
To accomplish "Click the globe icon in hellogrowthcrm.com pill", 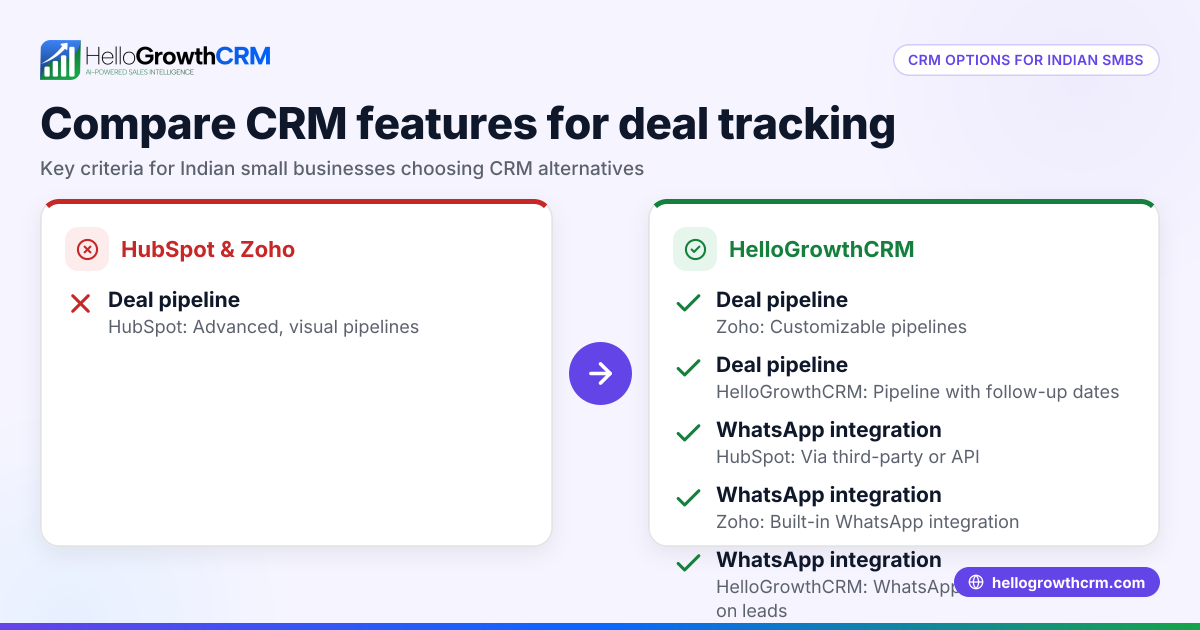I will point(976,582).
